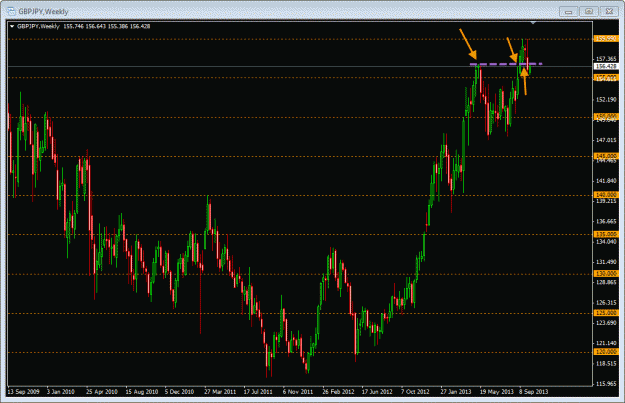Click the 7 Oct 2012 date label
The height and width of the screenshot is (403, 625).
click(x=415, y=392)
